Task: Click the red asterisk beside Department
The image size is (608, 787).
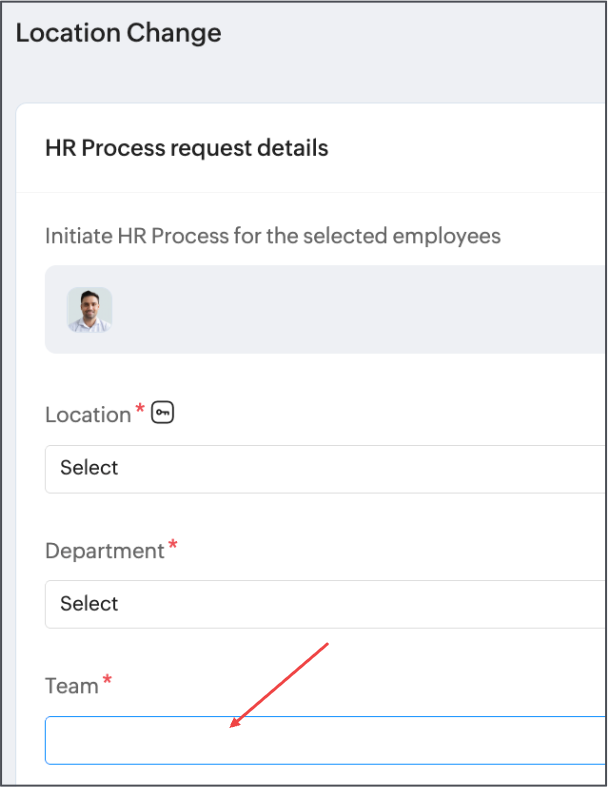Action: tap(173, 544)
